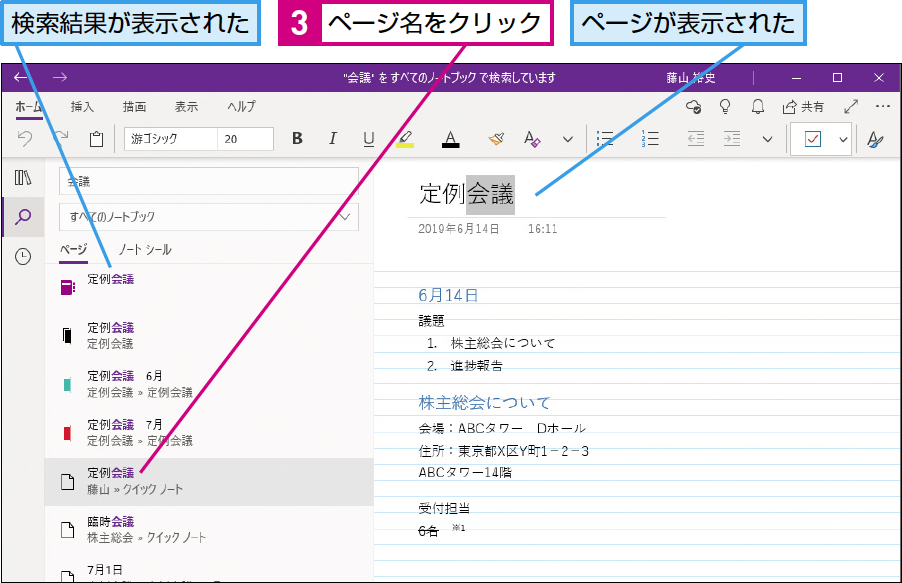Screen dimensions: 902x583
Task: Switch to the ページ results tab
Action: point(74,250)
